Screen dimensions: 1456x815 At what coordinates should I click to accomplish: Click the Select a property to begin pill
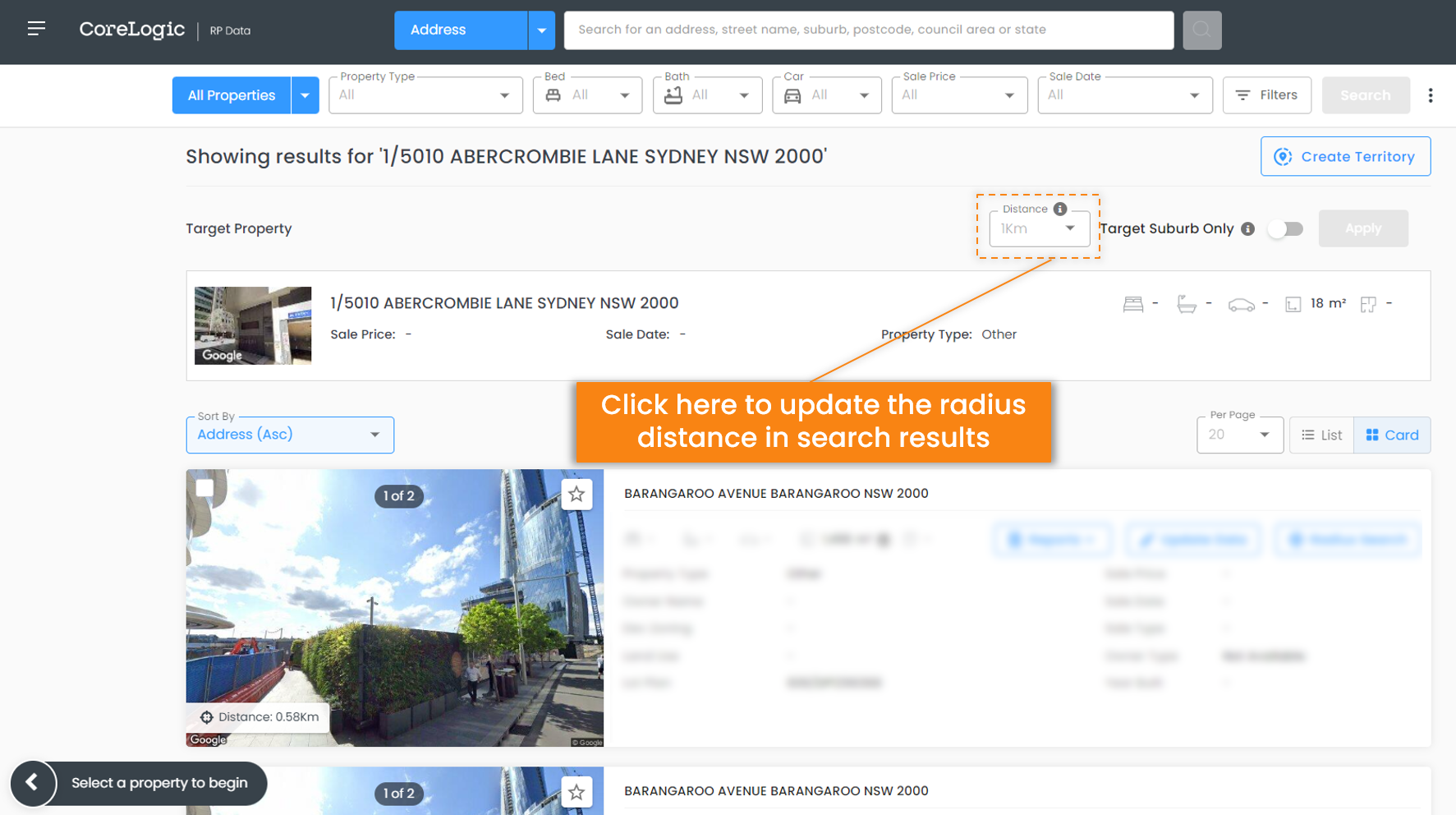pos(159,783)
